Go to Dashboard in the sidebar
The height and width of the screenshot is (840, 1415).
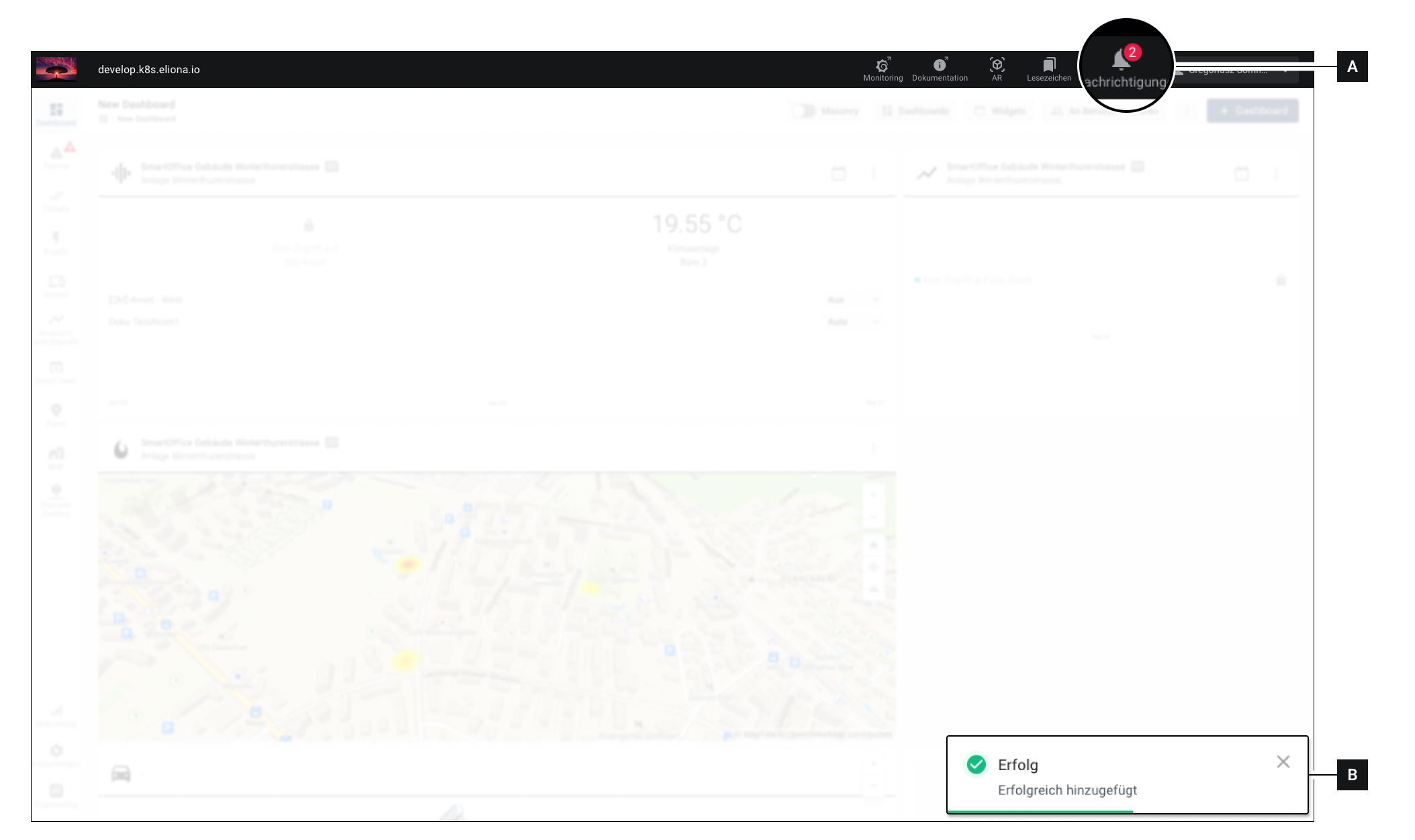pos(56,113)
